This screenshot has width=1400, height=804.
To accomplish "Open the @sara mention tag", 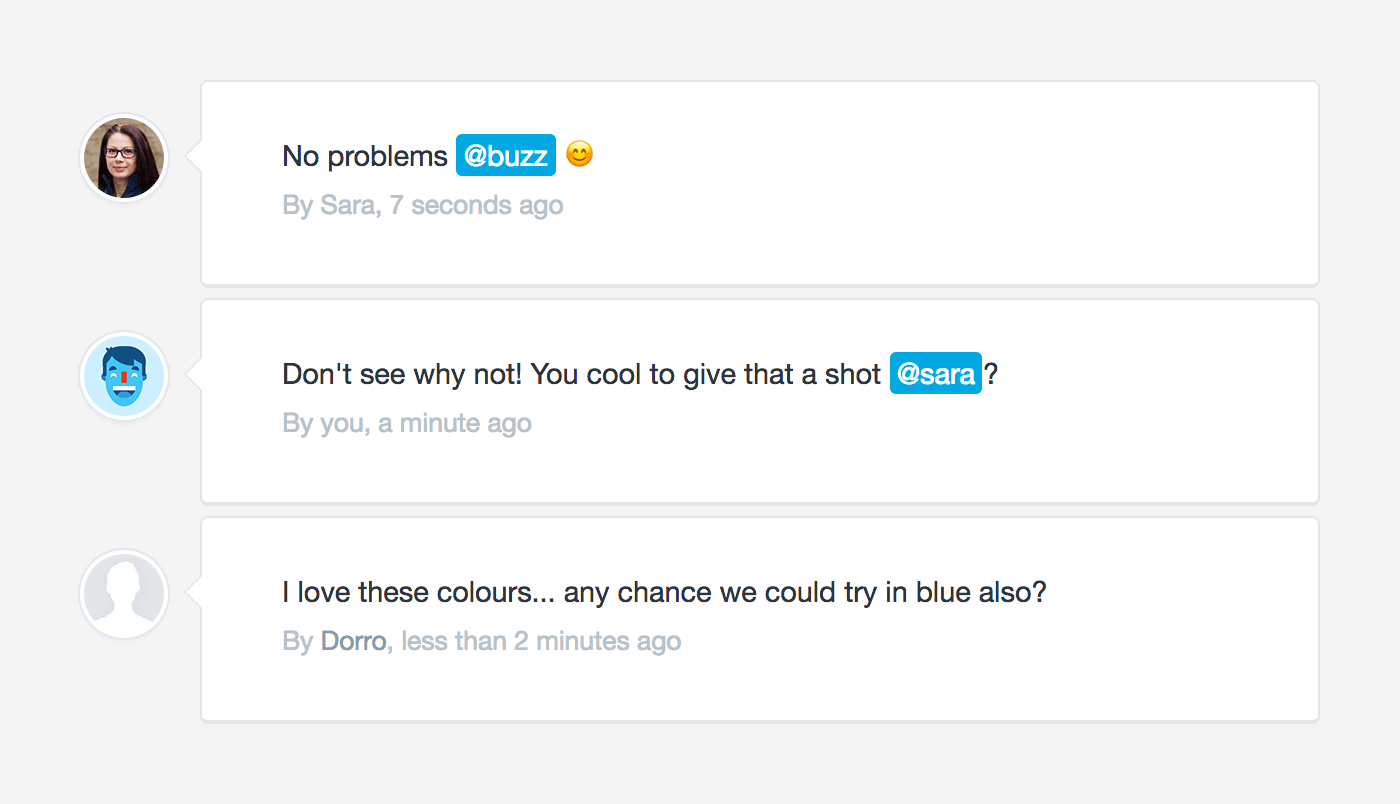I will pyautogui.click(x=935, y=374).
